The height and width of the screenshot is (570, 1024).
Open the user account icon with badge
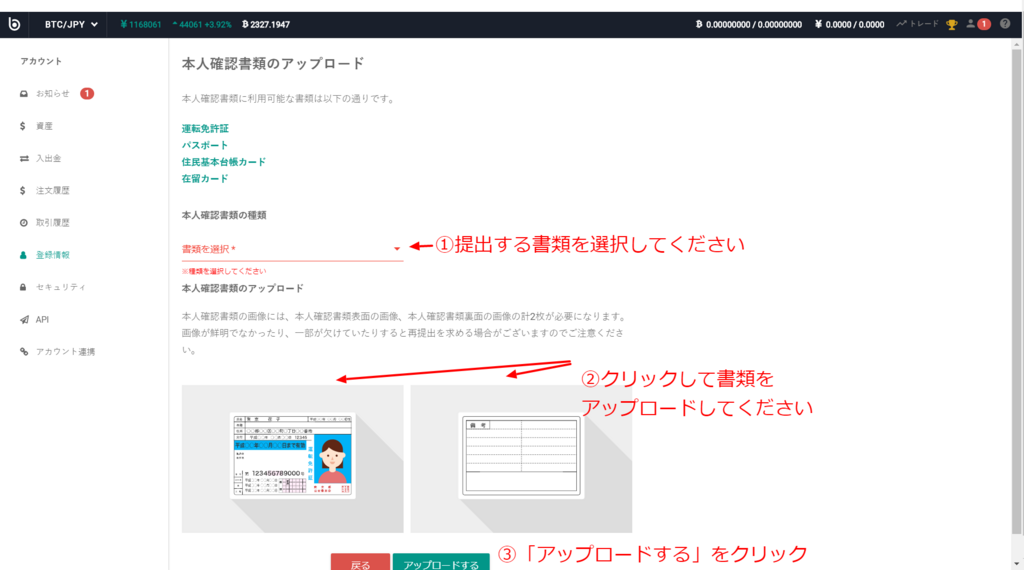978,24
